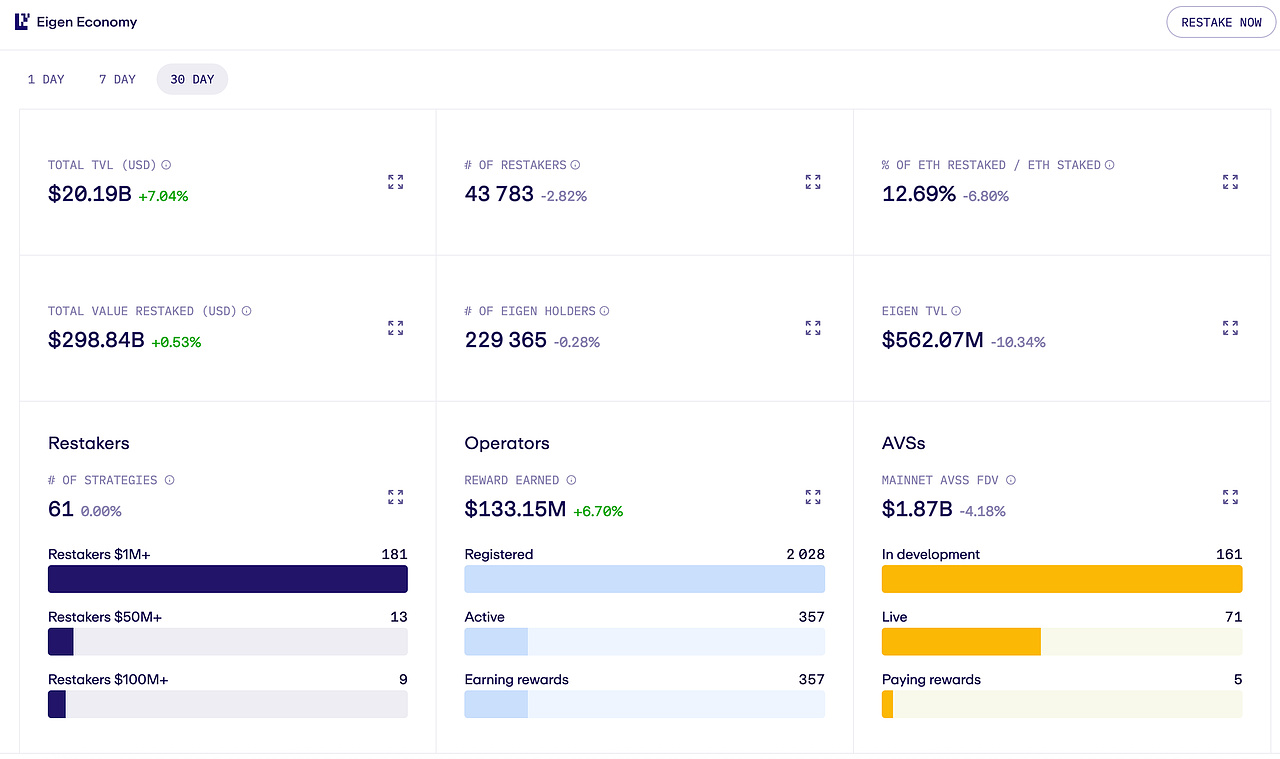Open the info icon next to EIGEN TVL
Screen dimensions: 1280x759
[956, 311]
